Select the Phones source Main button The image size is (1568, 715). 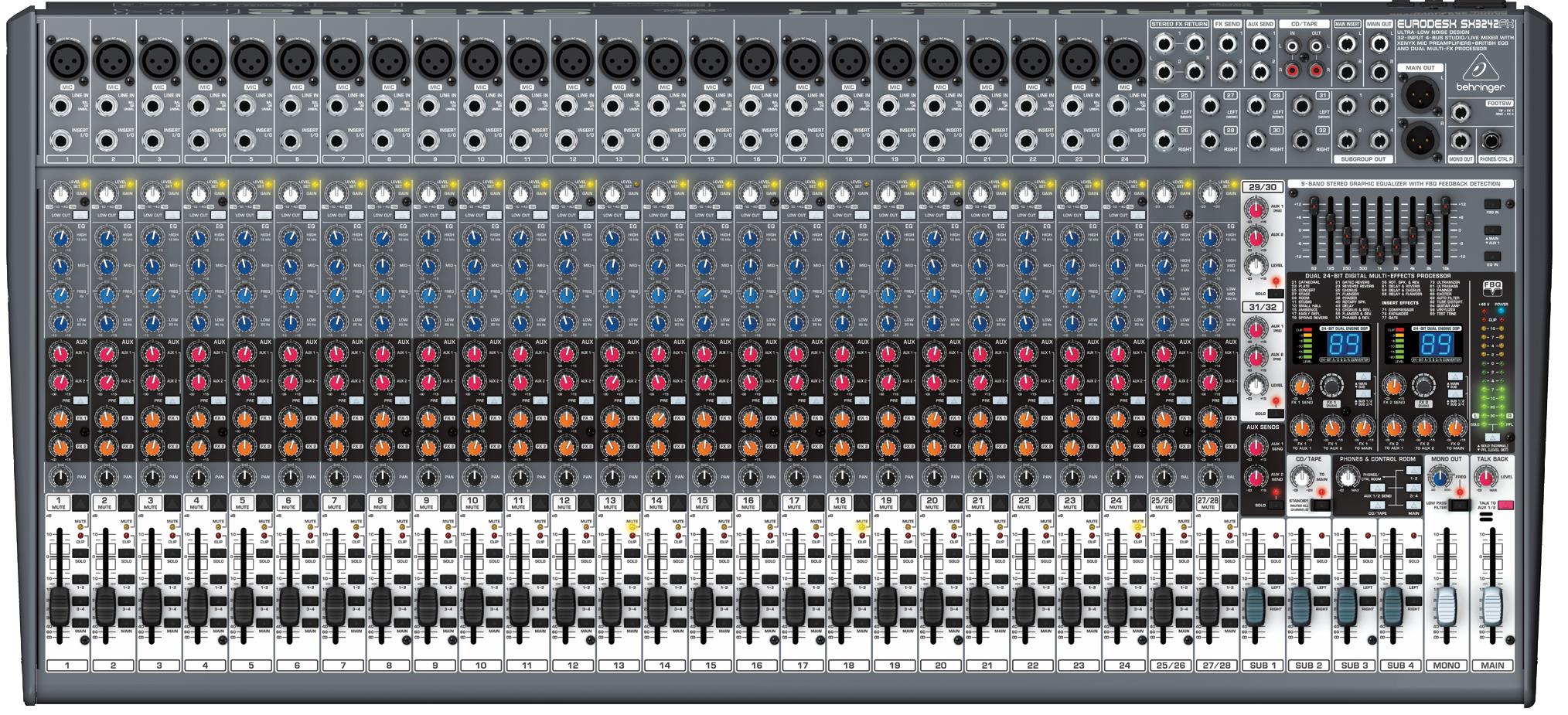(1414, 505)
